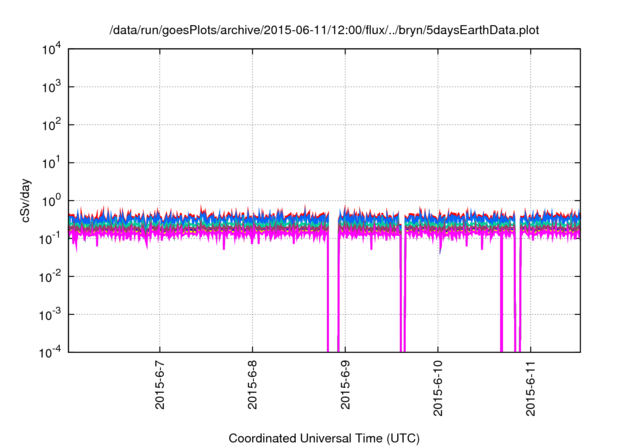Click the magenta data dropout between 2015-6-9 and 2015-6-10
Screen dimensions: 640x448
click(x=402, y=290)
